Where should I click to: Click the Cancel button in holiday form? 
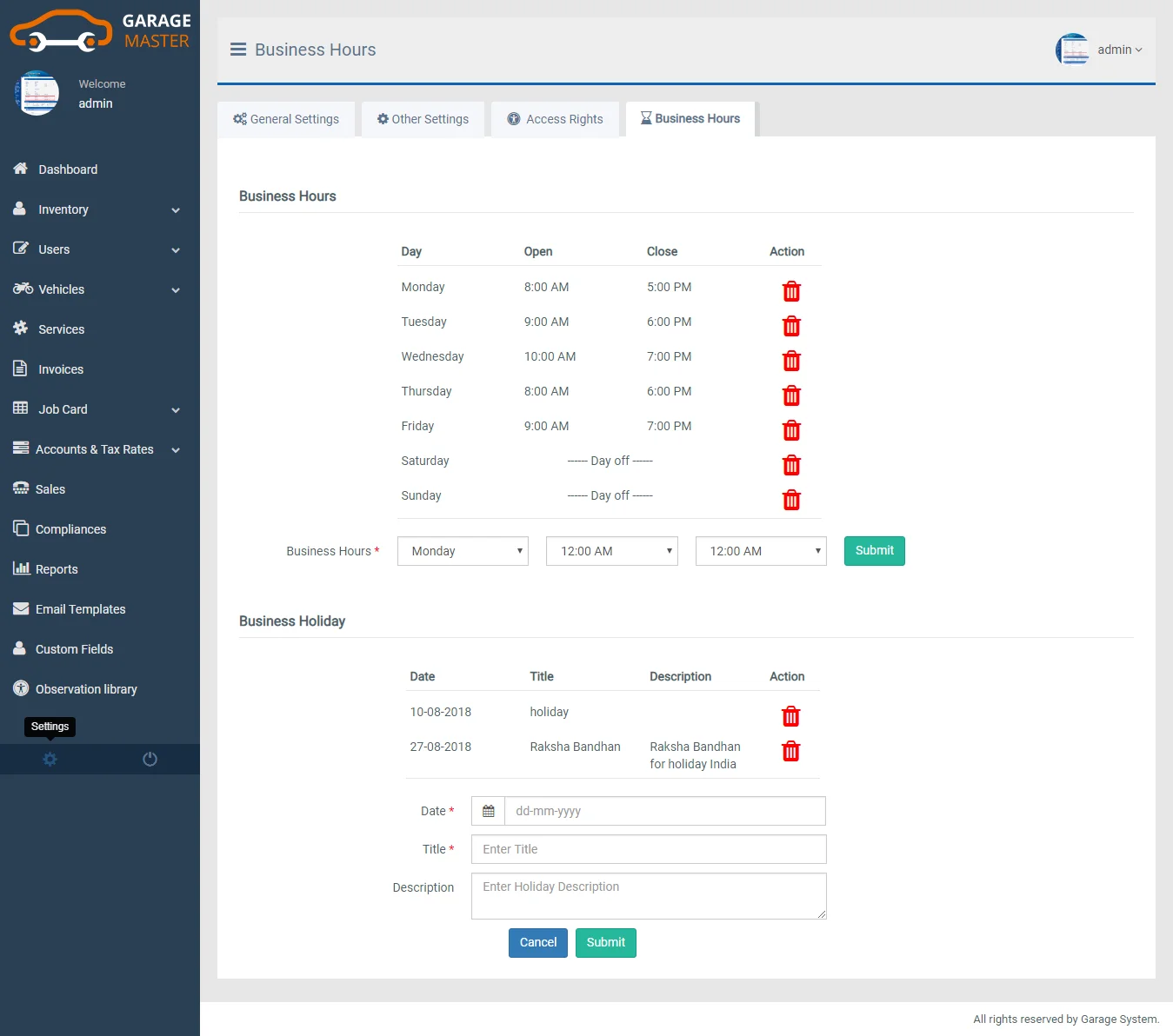pos(537,943)
